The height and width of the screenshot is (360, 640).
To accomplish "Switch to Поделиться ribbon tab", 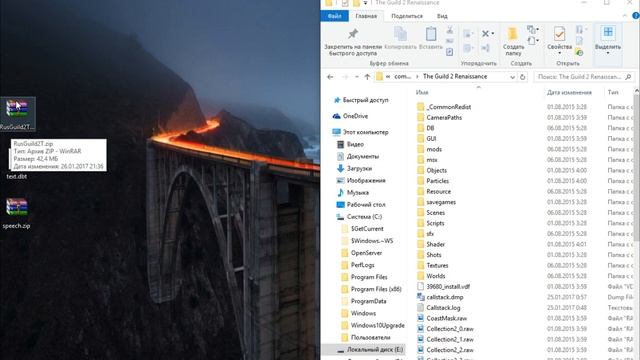I will point(407,16).
